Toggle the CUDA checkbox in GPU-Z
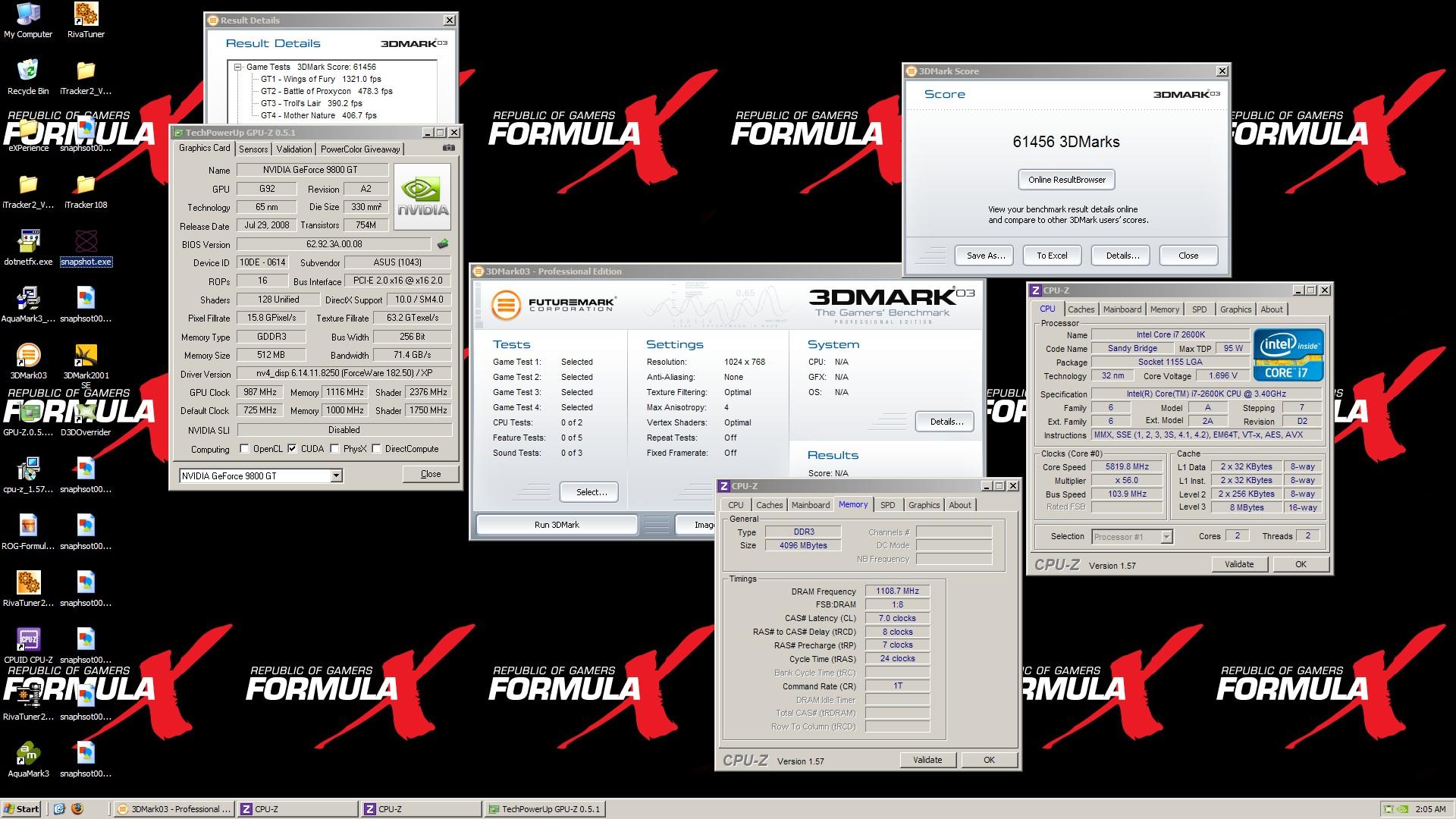The height and width of the screenshot is (819, 1456). click(292, 449)
